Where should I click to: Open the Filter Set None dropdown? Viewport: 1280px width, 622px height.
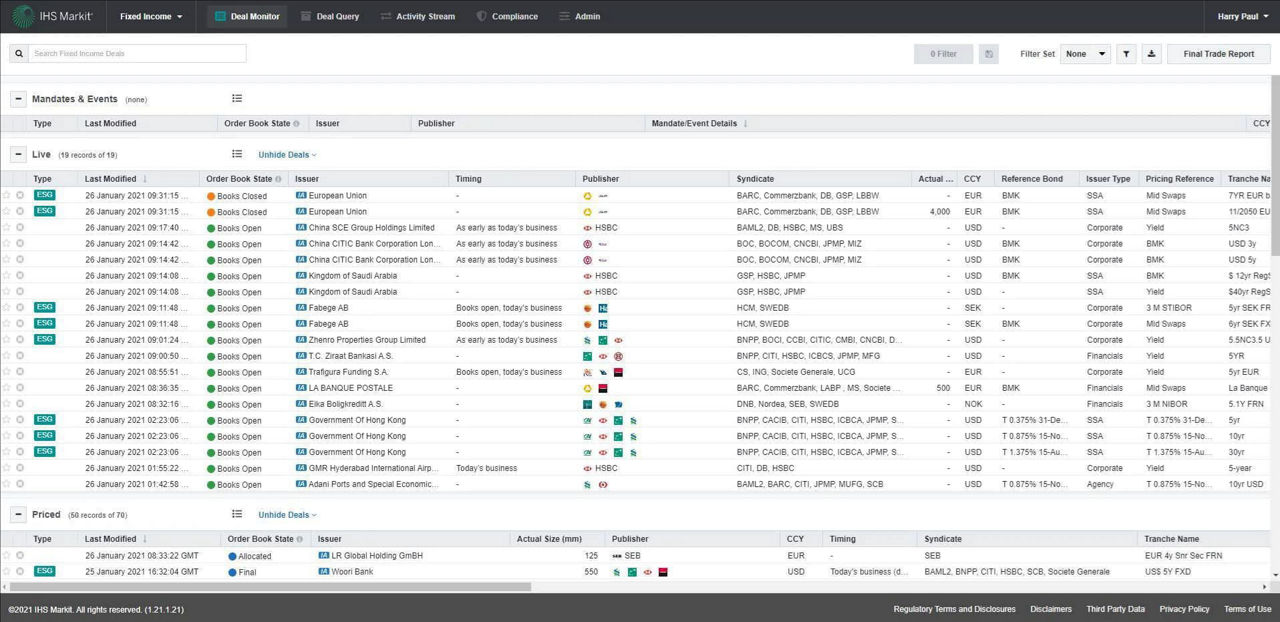(1085, 54)
